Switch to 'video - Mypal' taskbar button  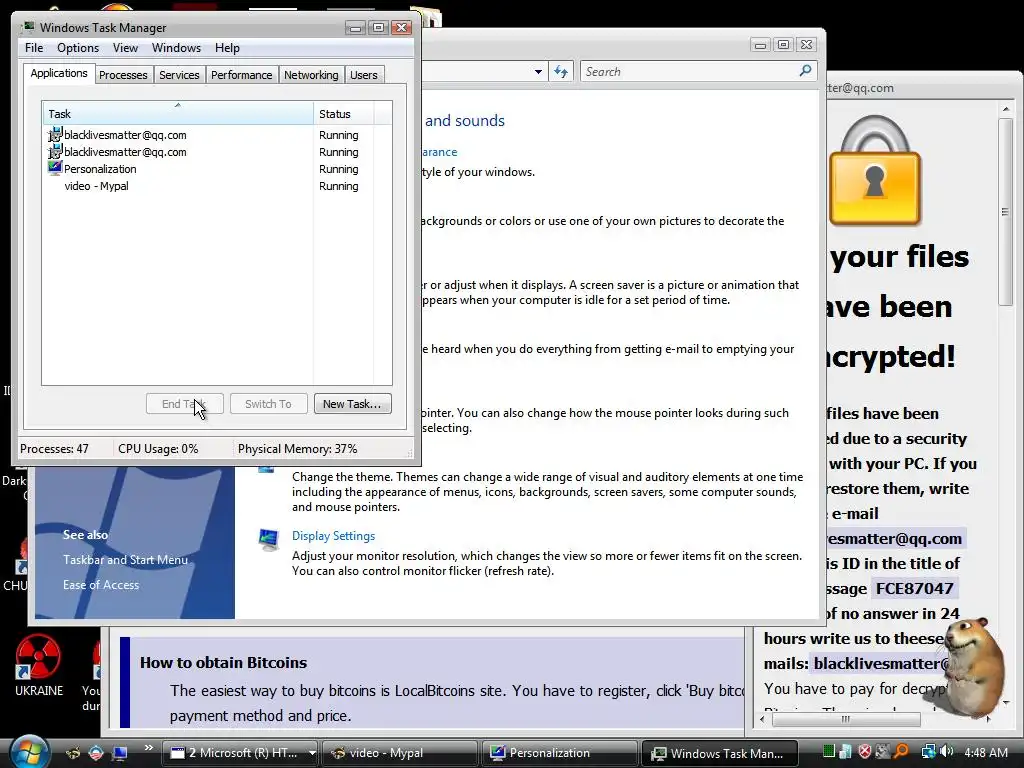(x=398, y=753)
